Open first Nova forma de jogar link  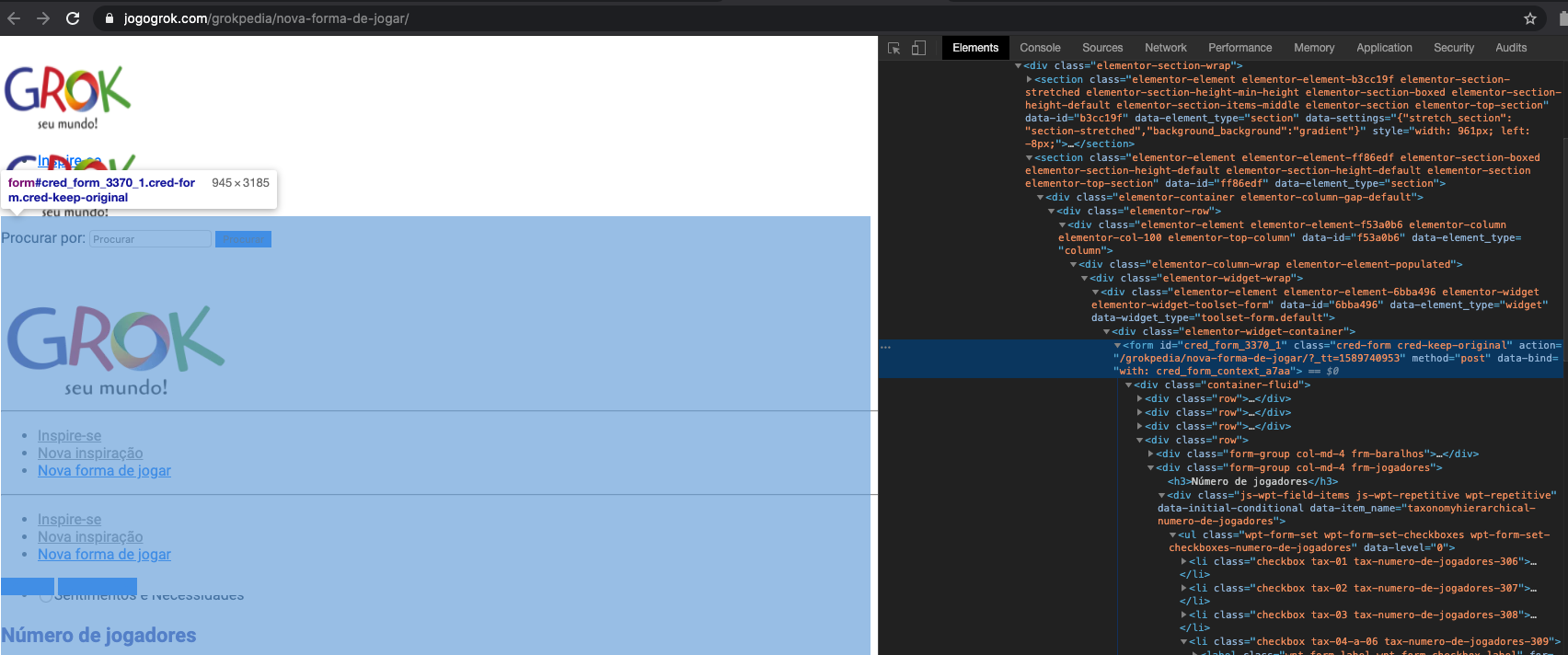[x=104, y=471]
